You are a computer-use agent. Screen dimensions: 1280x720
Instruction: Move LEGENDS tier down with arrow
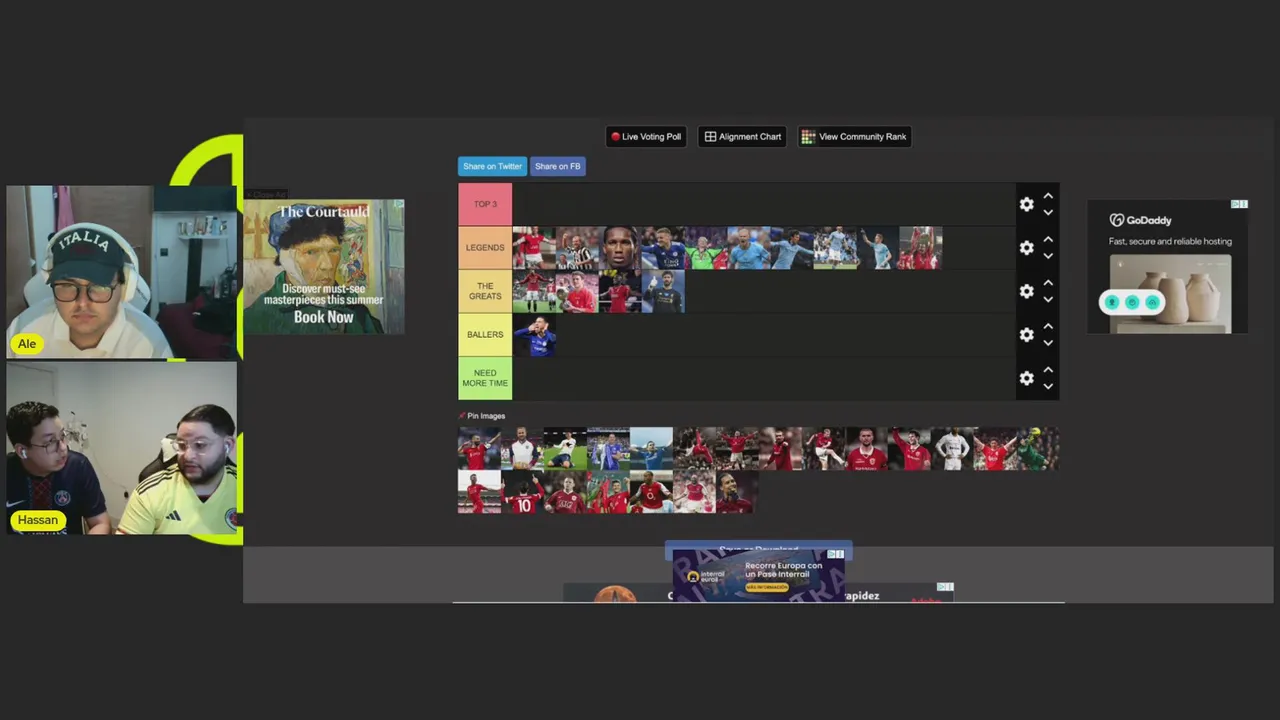tap(1048, 256)
